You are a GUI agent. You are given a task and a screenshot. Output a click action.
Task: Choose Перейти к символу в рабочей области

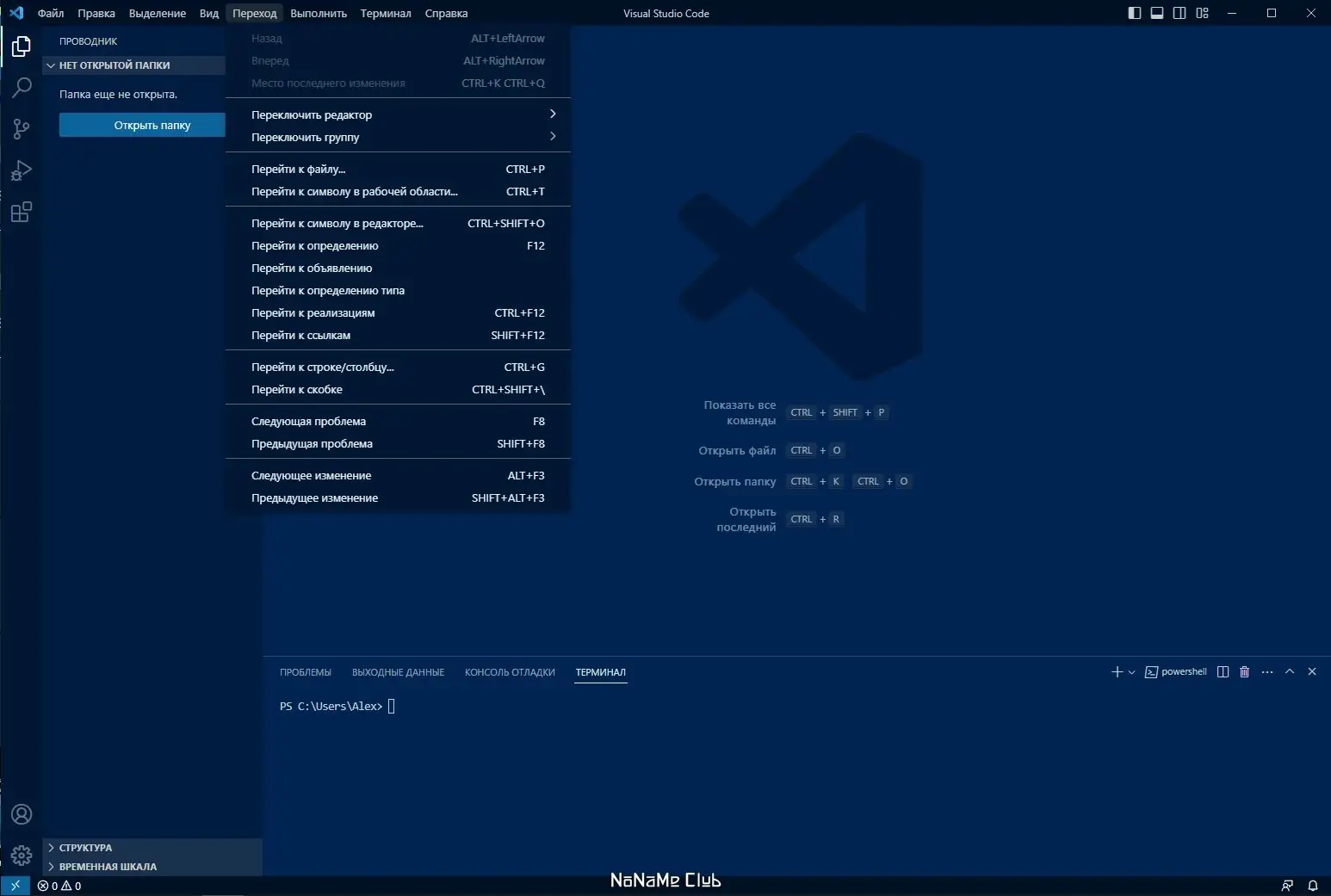point(398,191)
